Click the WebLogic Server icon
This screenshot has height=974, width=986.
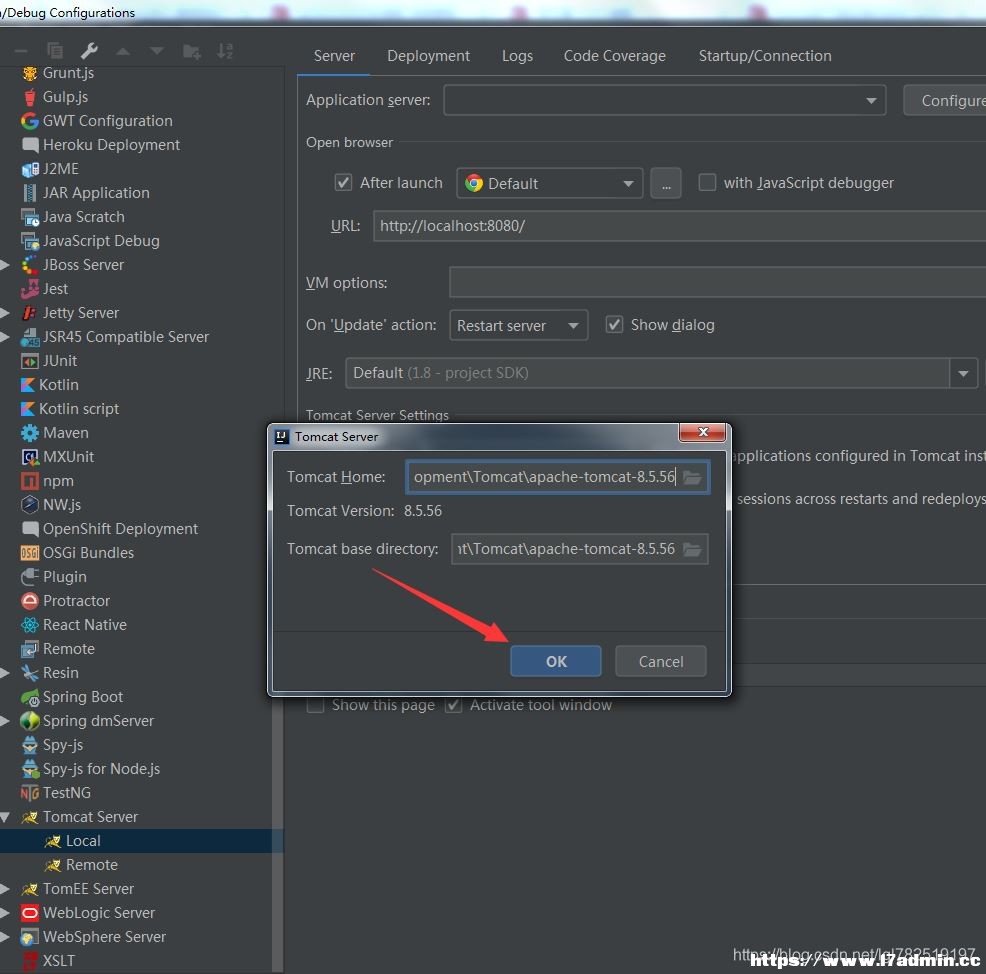coord(30,913)
